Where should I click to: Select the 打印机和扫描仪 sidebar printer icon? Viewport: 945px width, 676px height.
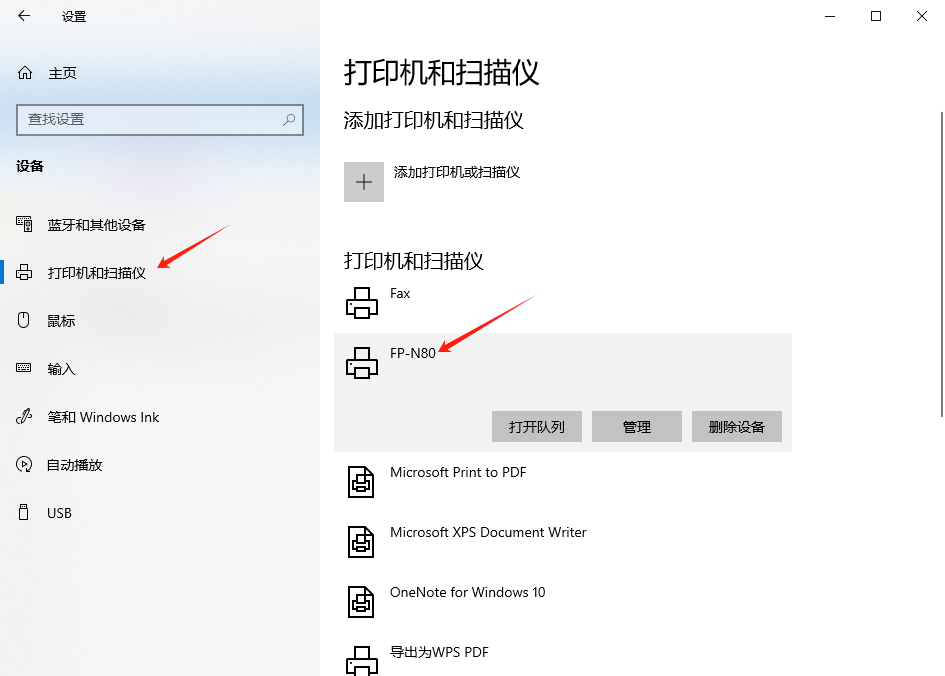(x=24, y=272)
